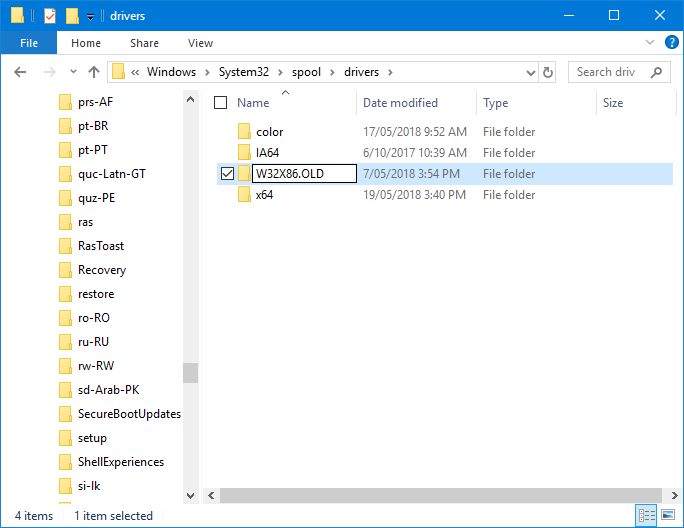Open the recent locations dropdown arrow
The width and height of the screenshot is (684, 528).
73,72
